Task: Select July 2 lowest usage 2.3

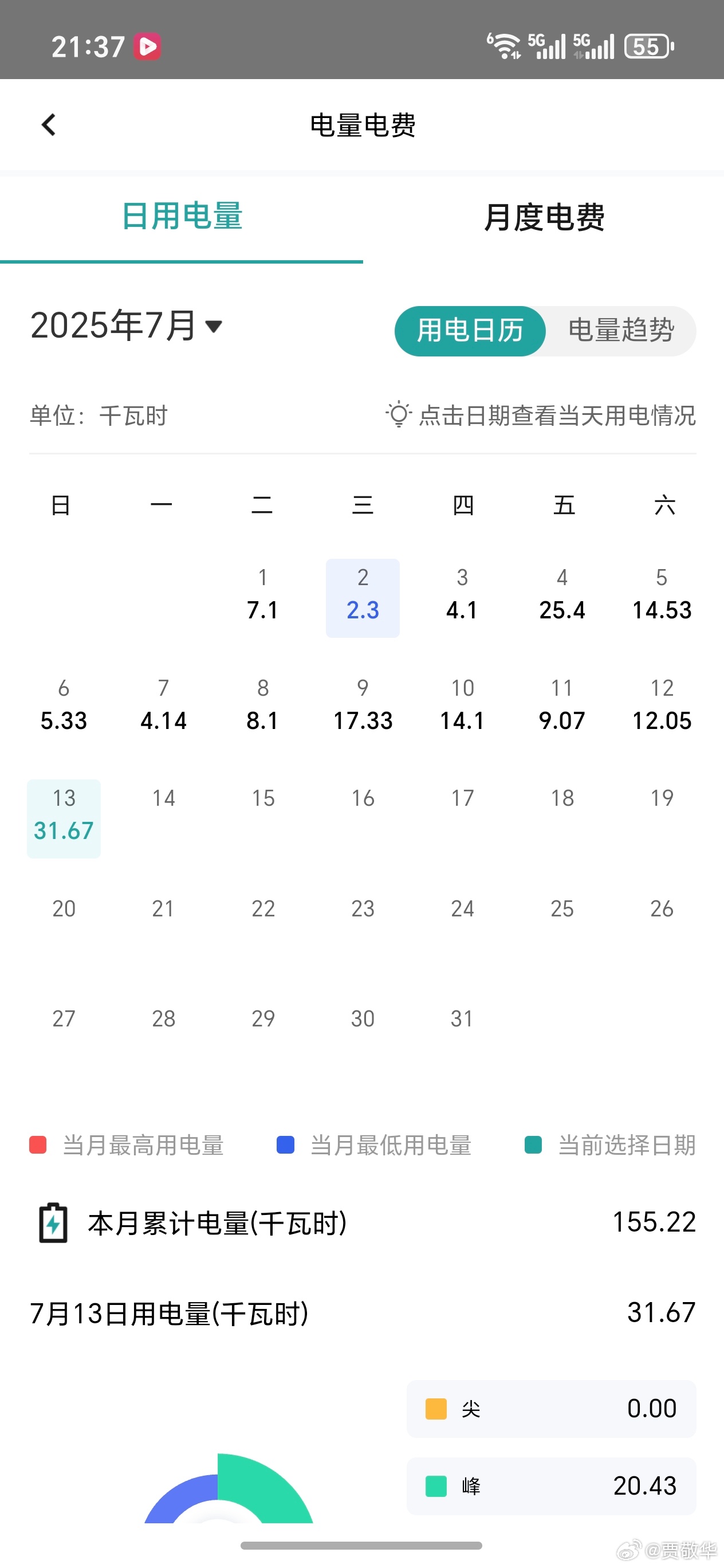Action: pyautogui.click(x=363, y=598)
